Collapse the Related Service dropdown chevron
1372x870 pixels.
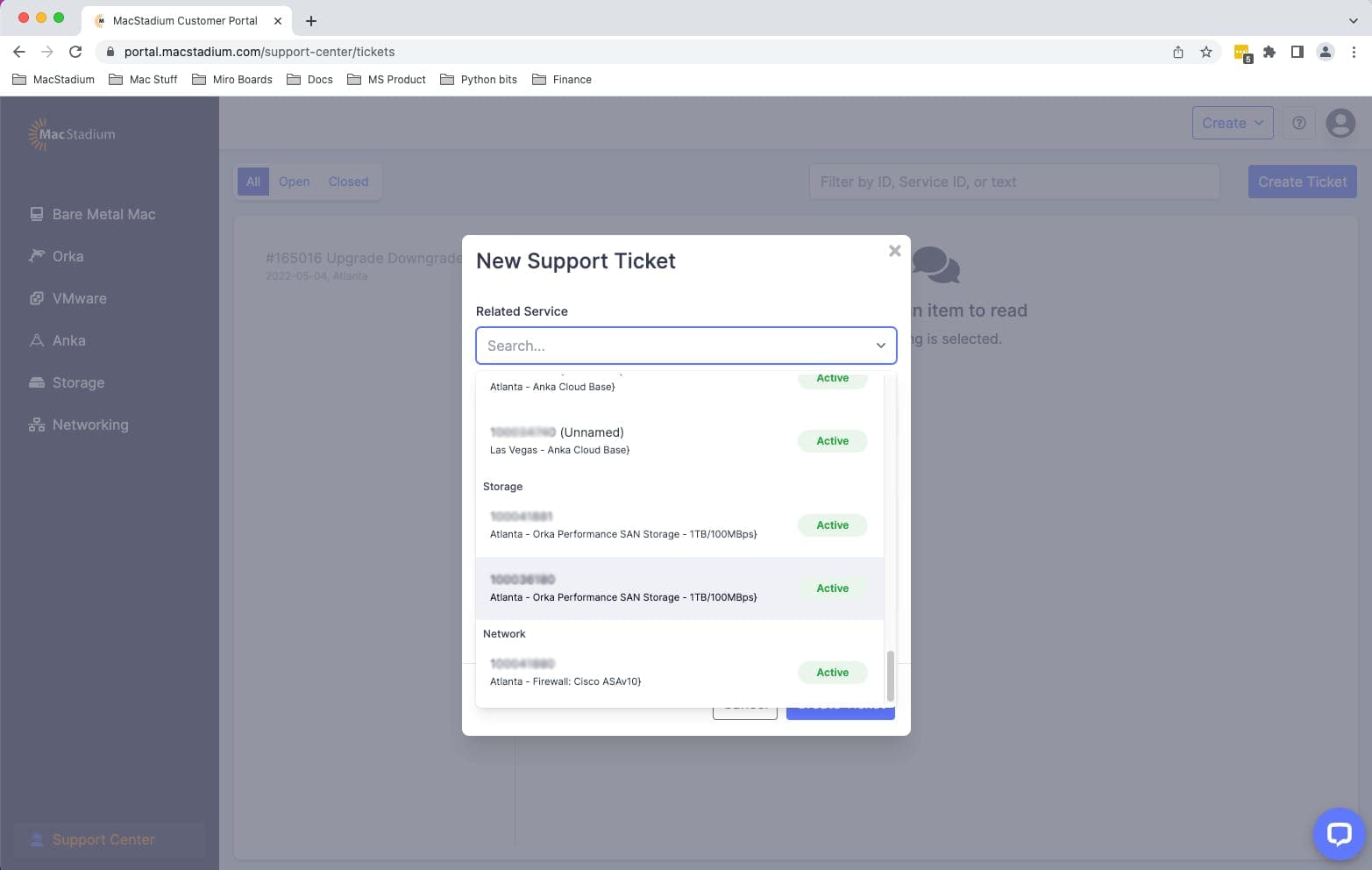[x=879, y=346]
